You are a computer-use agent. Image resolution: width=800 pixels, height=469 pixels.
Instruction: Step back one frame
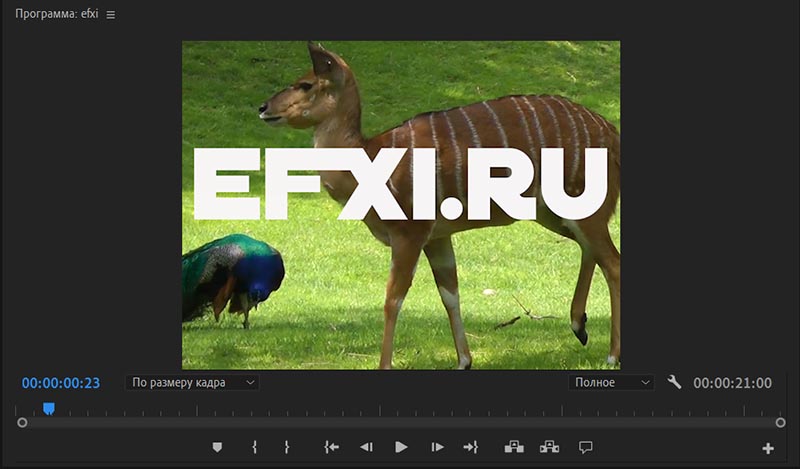pyautogui.click(x=366, y=447)
